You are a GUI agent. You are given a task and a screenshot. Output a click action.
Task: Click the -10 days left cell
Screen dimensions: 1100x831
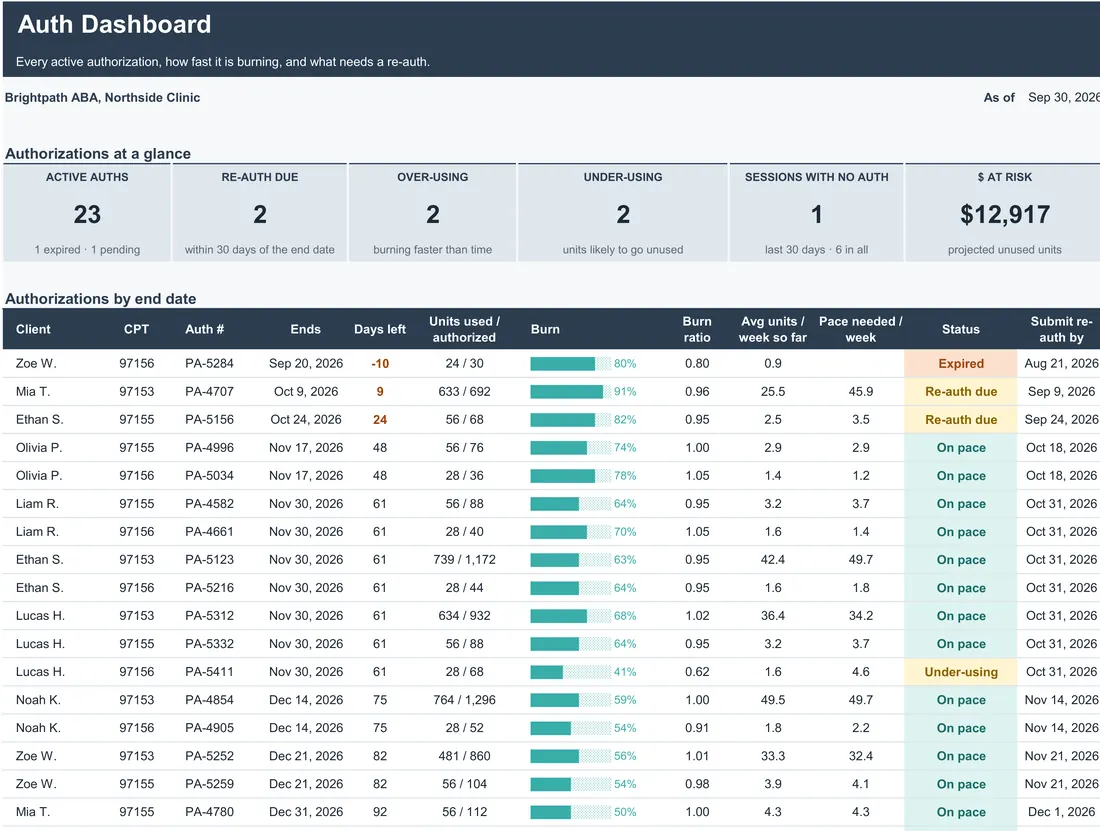tap(380, 363)
